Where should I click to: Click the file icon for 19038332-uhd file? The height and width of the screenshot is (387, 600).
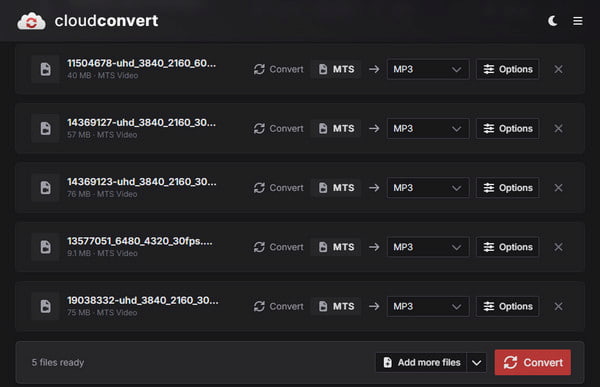point(46,307)
